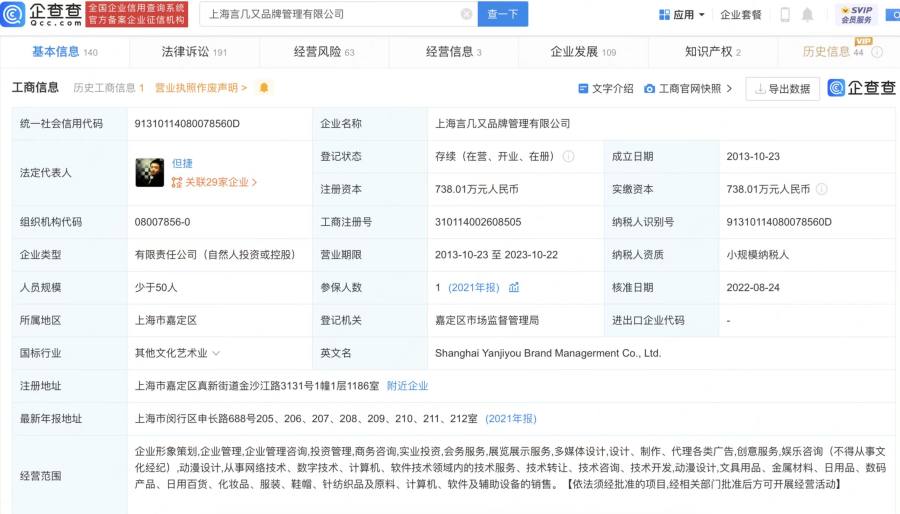Screen dimensions: 900x514
Task: Click the SVIP member service badge
Action: pyautogui.click(x=856, y=14)
